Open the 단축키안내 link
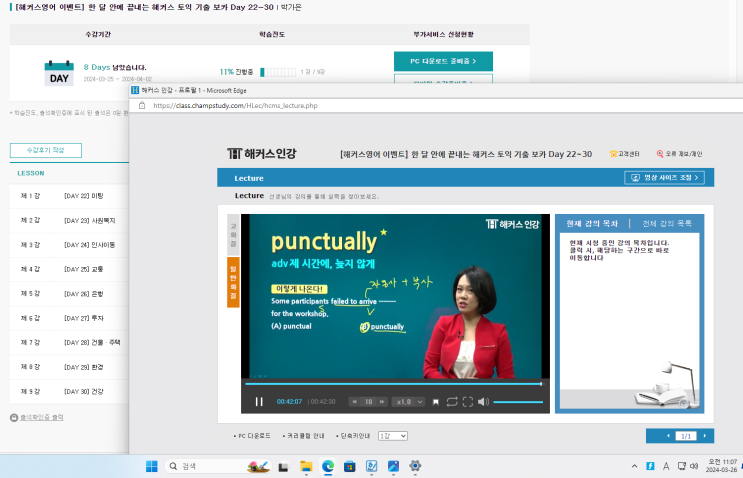 click(x=355, y=436)
